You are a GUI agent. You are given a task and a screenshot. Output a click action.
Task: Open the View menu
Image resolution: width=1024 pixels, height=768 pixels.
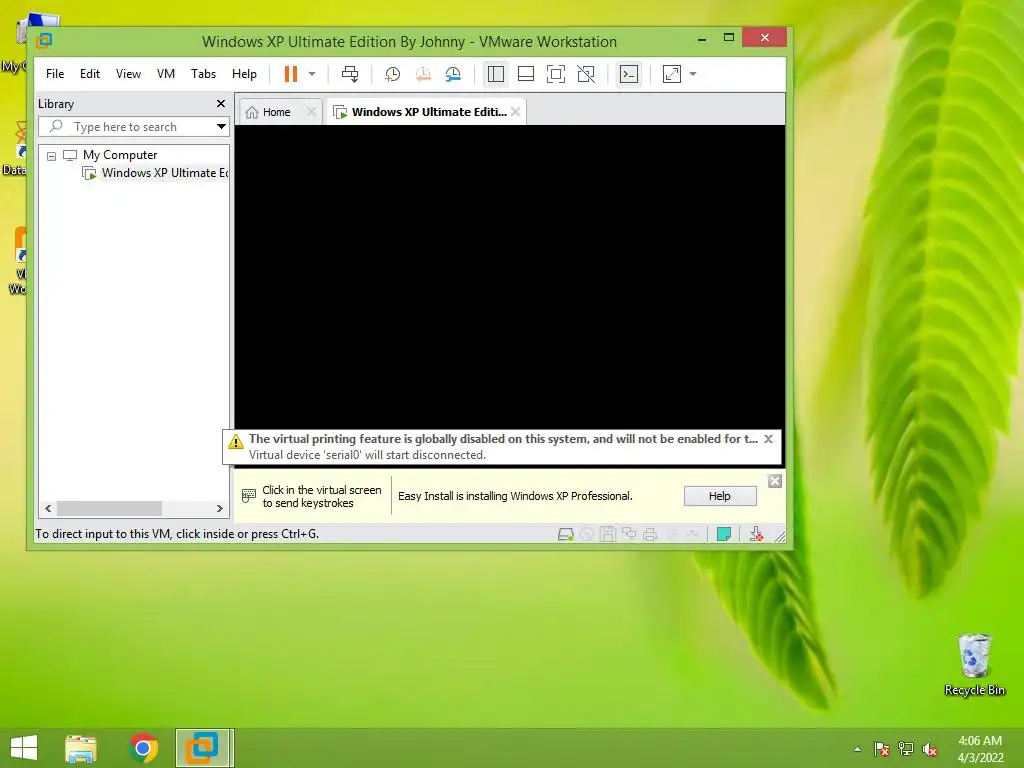click(x=128, y=74)
